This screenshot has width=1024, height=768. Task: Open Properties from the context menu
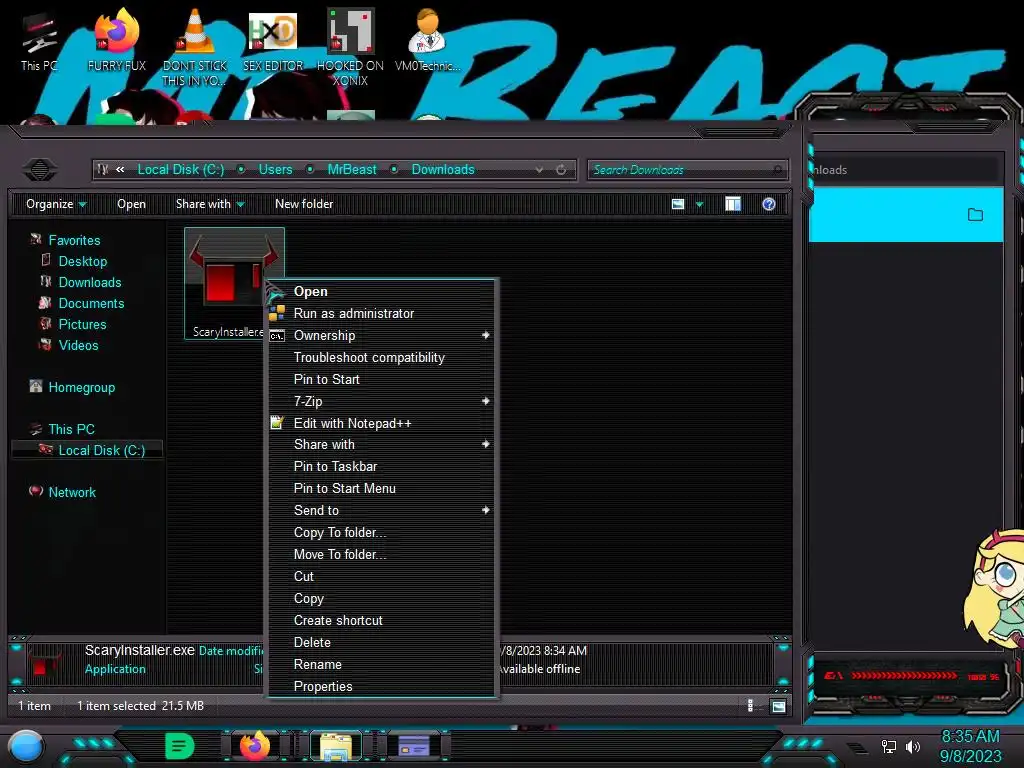[383, 686]
